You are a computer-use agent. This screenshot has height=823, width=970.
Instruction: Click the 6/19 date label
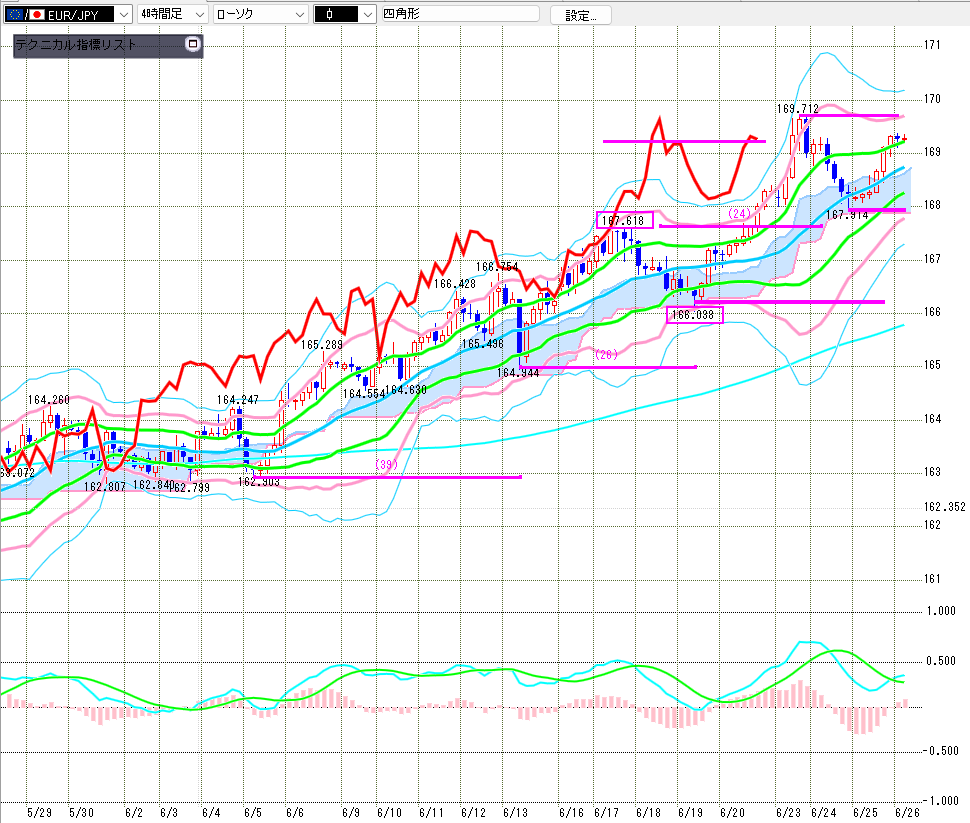coord(690,812)
